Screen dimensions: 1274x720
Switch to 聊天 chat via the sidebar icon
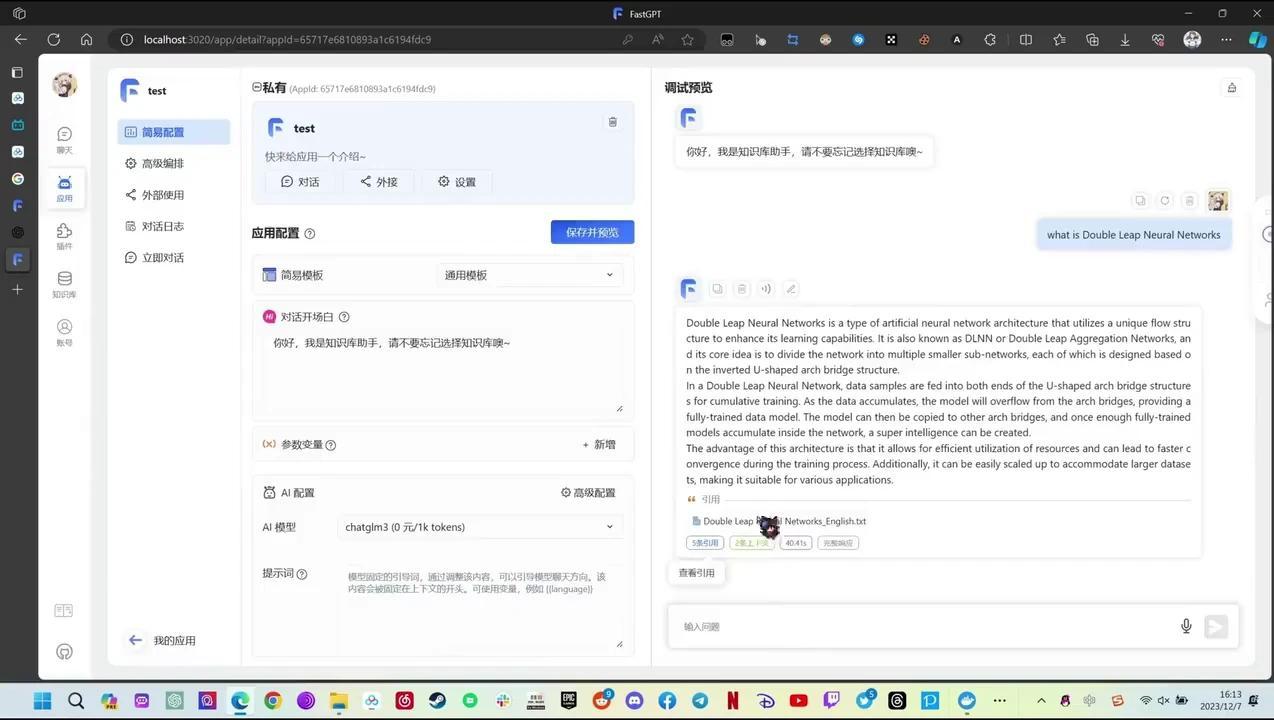click(64, 140)
